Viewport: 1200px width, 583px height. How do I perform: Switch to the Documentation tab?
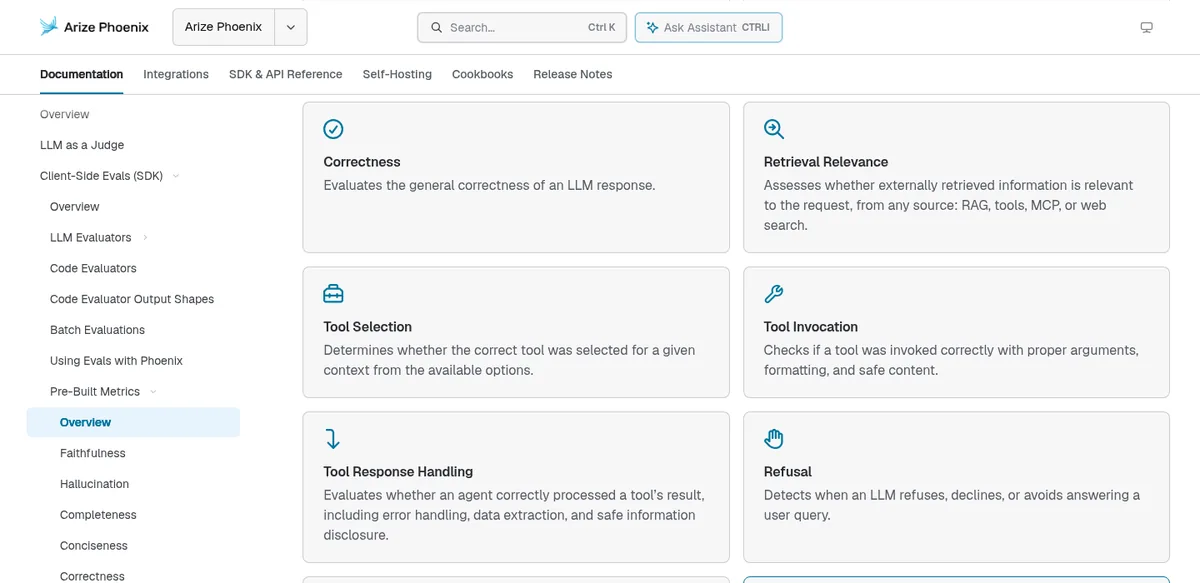pos(81,74)
